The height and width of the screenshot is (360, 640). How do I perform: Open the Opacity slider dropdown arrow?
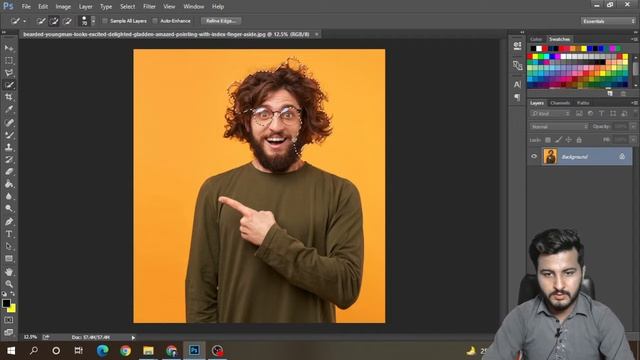point(633,127)
